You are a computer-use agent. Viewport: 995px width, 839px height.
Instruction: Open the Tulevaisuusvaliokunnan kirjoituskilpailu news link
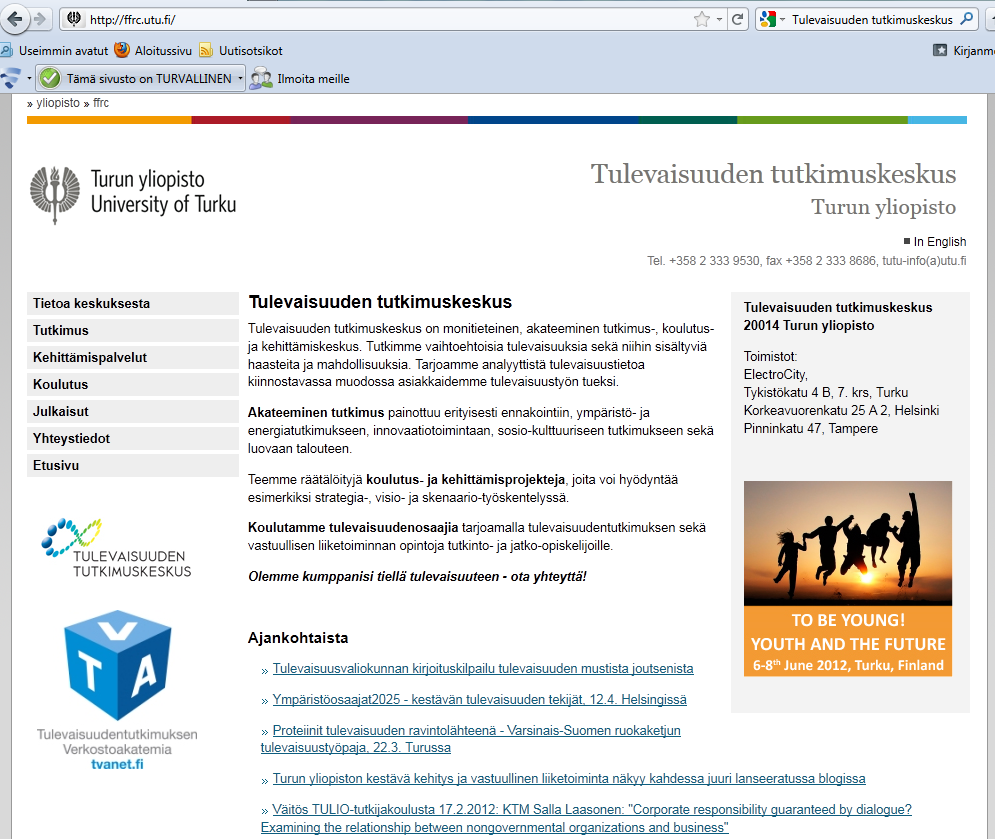tap(483, 668)
